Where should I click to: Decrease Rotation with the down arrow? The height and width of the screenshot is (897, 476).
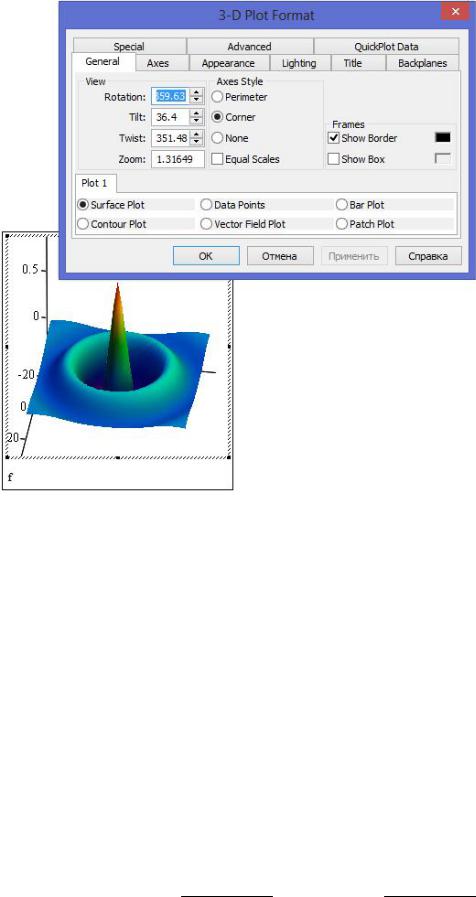[x=197, y=100]
